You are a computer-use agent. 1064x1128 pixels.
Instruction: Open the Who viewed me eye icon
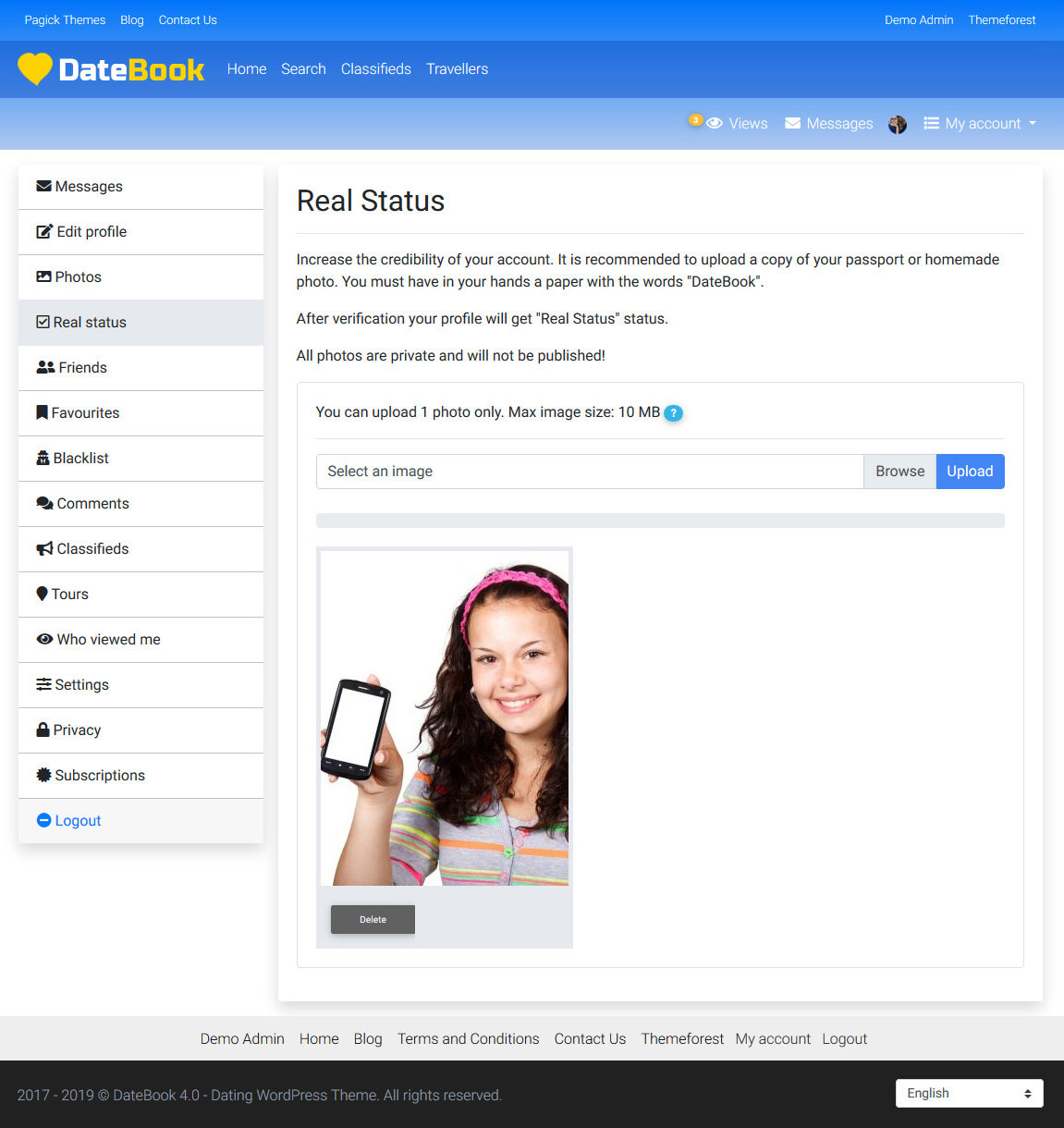point(44,639)
